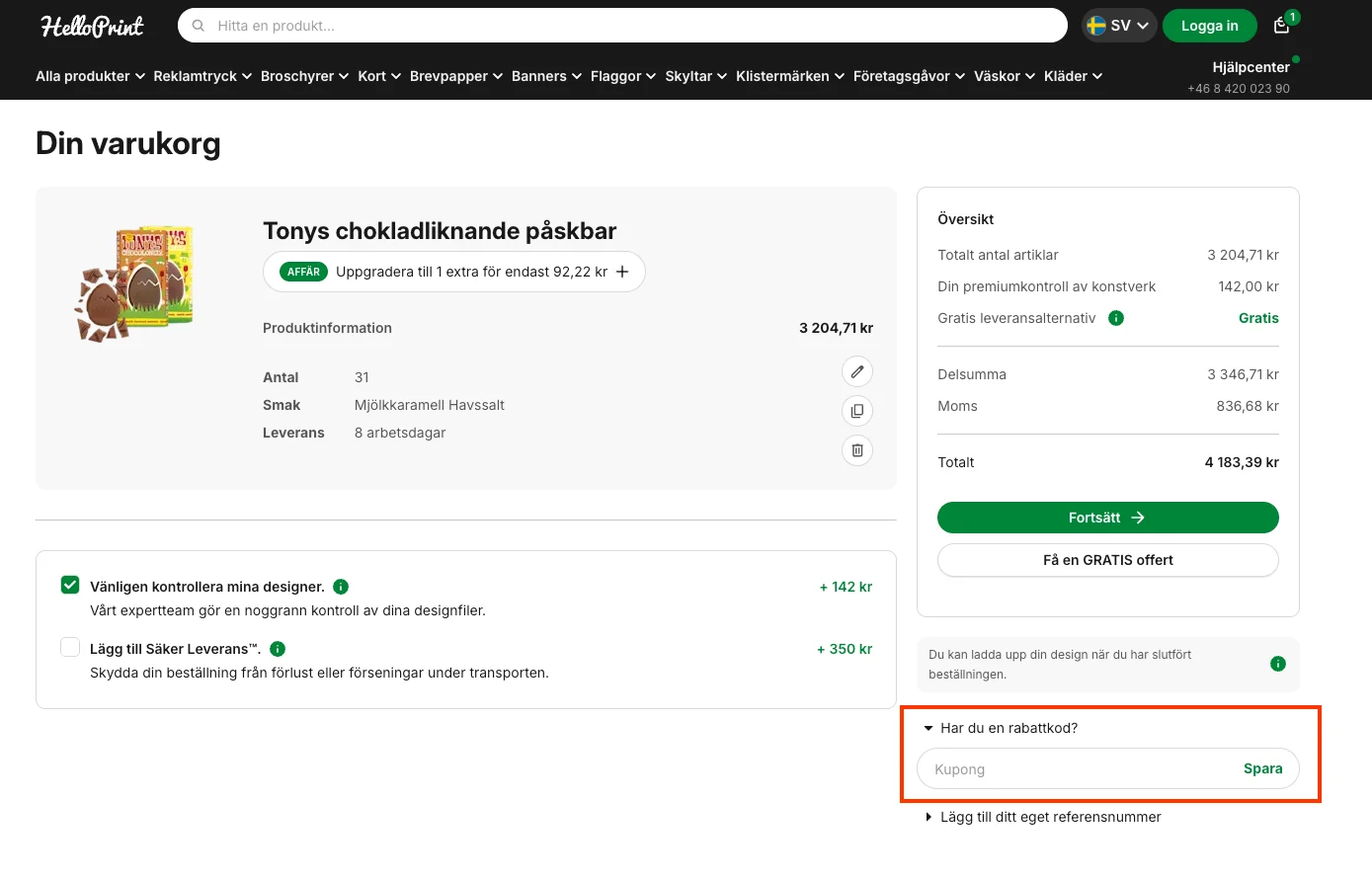Open Banners menu
The height and width of the screenshot is (882, 1372).
point(546,76)
